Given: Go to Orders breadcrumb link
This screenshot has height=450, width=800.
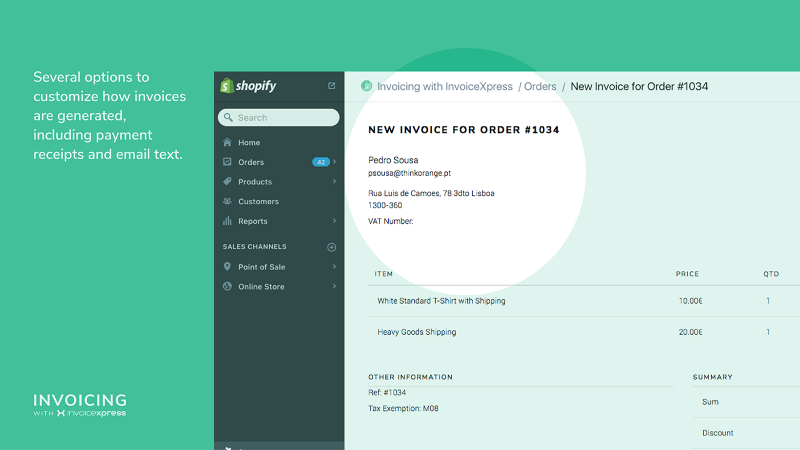Looking at the screenshot, I should pyautogui.click(x=540, y=86).
